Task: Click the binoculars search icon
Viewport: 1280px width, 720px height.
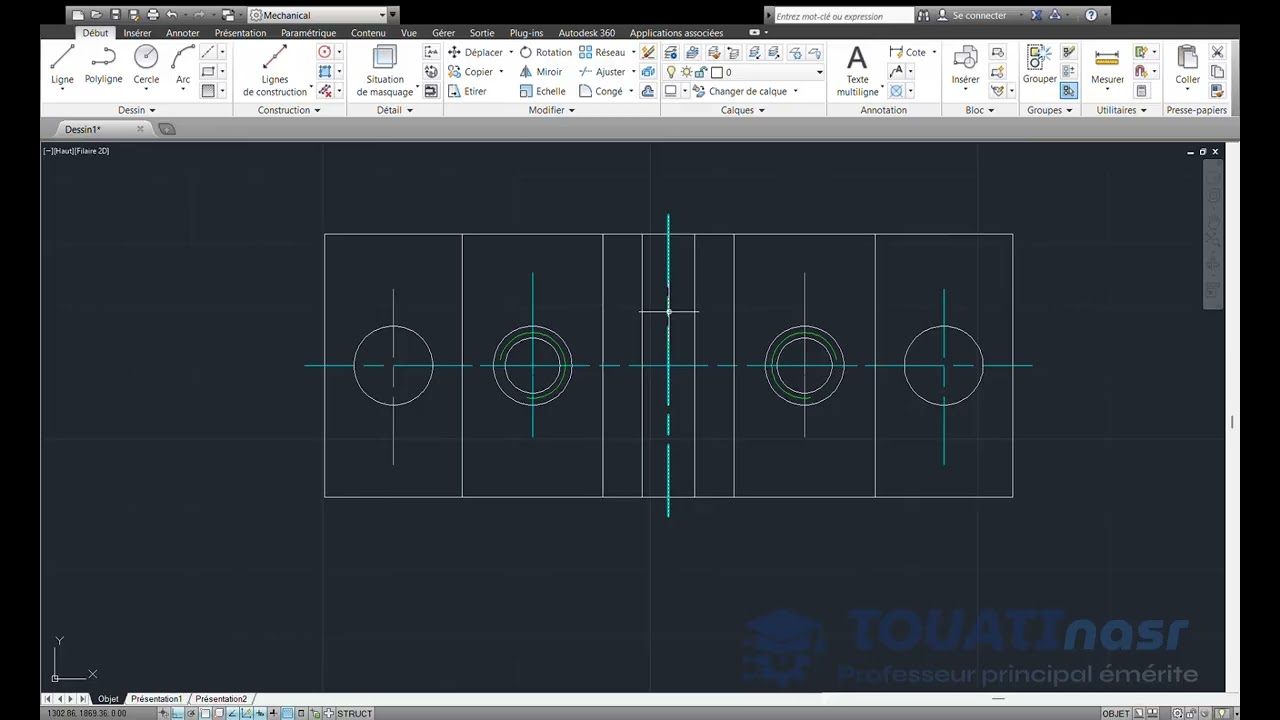Action: tap(923, 15)
